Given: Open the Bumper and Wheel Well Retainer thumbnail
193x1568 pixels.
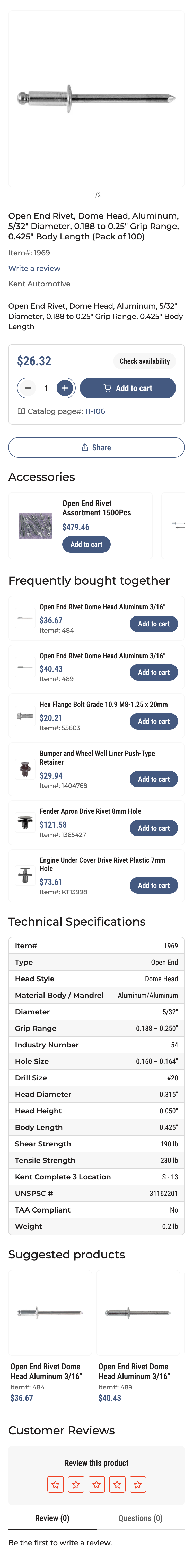Looking at the screenshot, I should pos(25,769).
